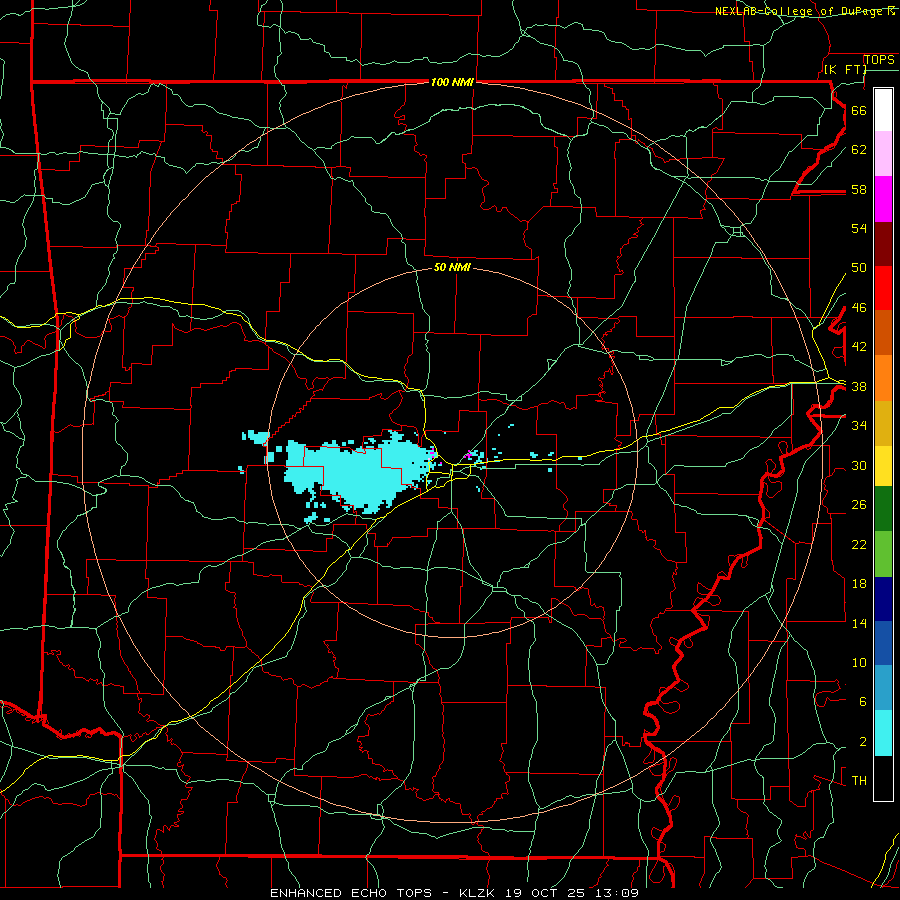Select the orange 42 kft legend swatch

883,378
